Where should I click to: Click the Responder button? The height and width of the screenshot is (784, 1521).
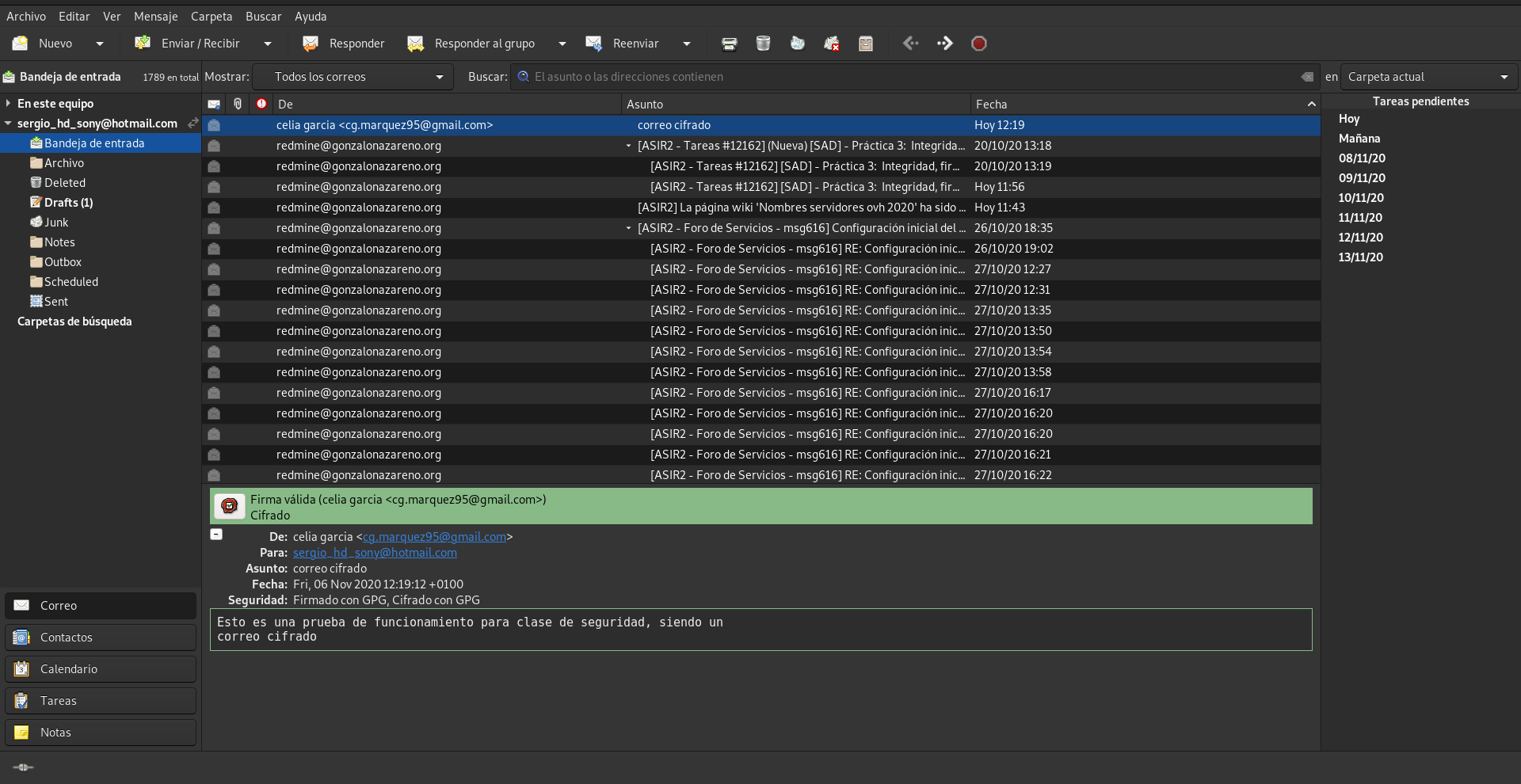[x=344, y=44]
